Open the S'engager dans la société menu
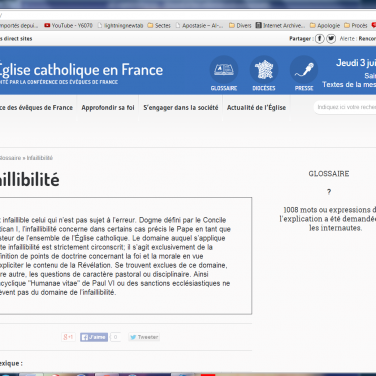The width and height of the screenshot is (376, 376). coord(181,108)
